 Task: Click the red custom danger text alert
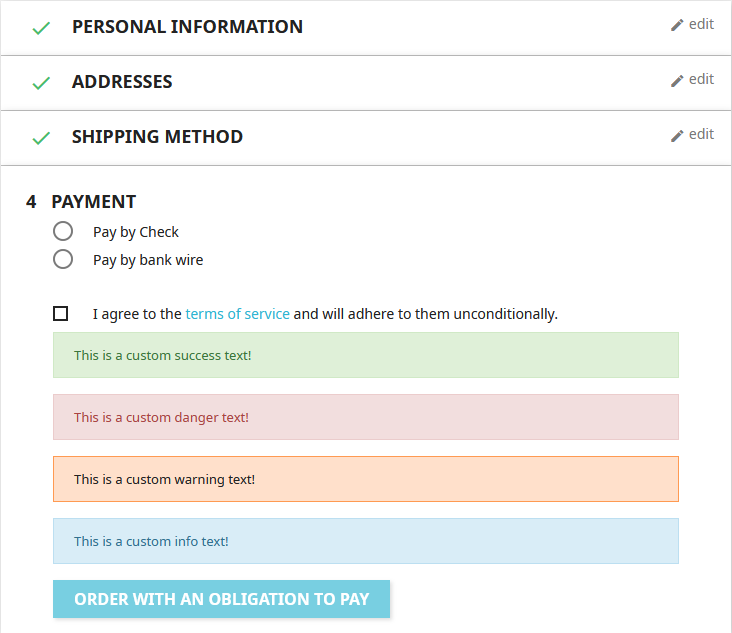click(x=365, y=417)
